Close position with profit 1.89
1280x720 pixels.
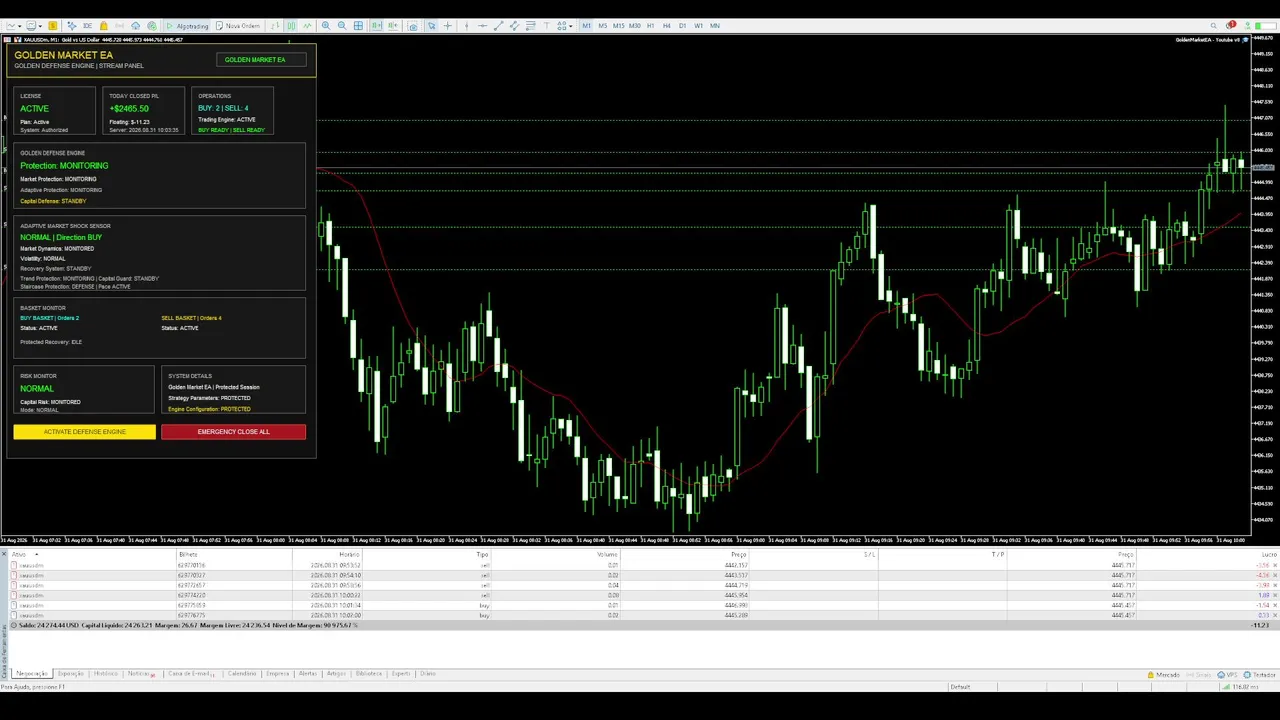(x=1275, y=595)
